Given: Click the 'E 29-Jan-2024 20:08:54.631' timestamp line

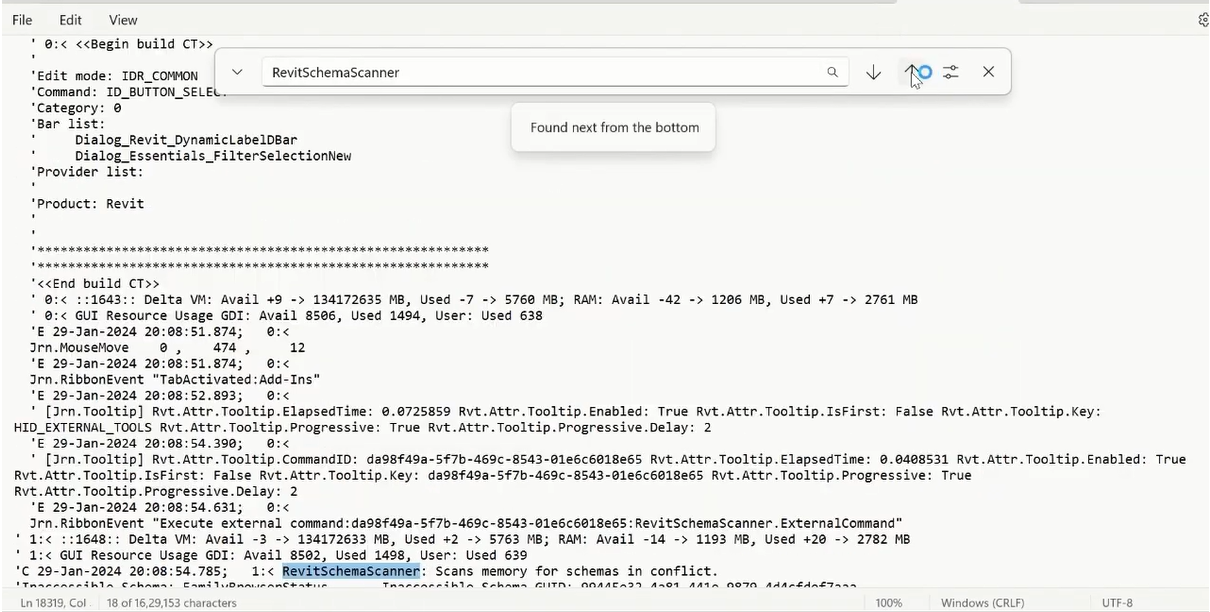Looking at the screenshot, I should 160,507.
